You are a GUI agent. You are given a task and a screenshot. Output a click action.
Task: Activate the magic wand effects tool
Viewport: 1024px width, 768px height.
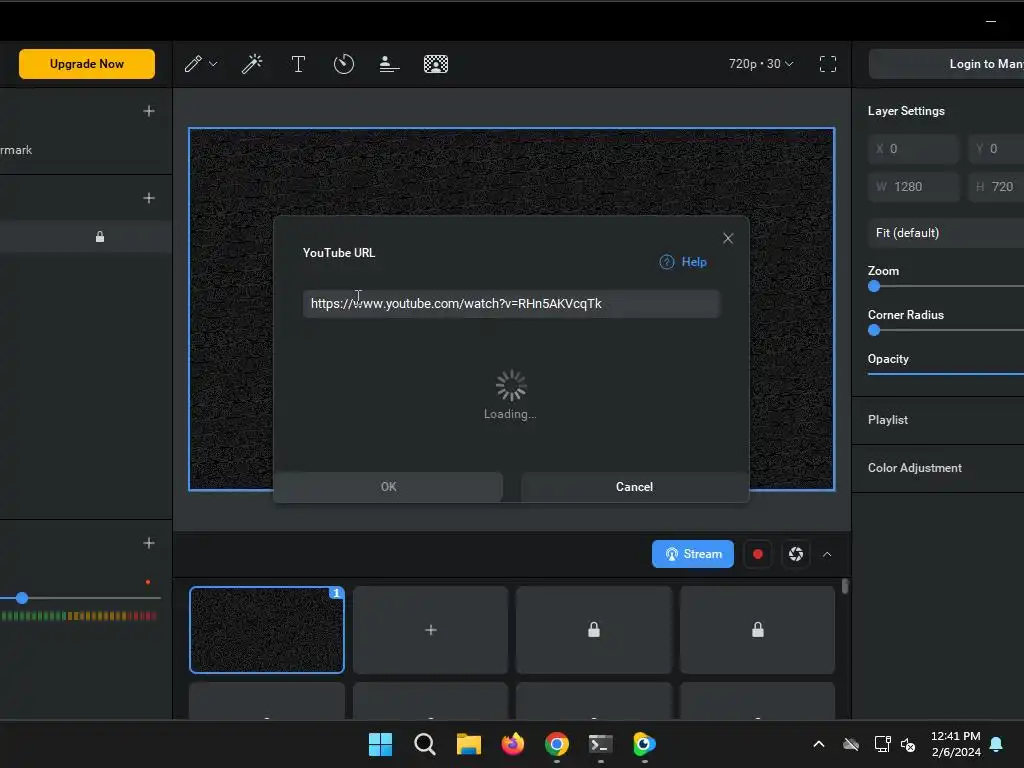[x=252, y=64]
